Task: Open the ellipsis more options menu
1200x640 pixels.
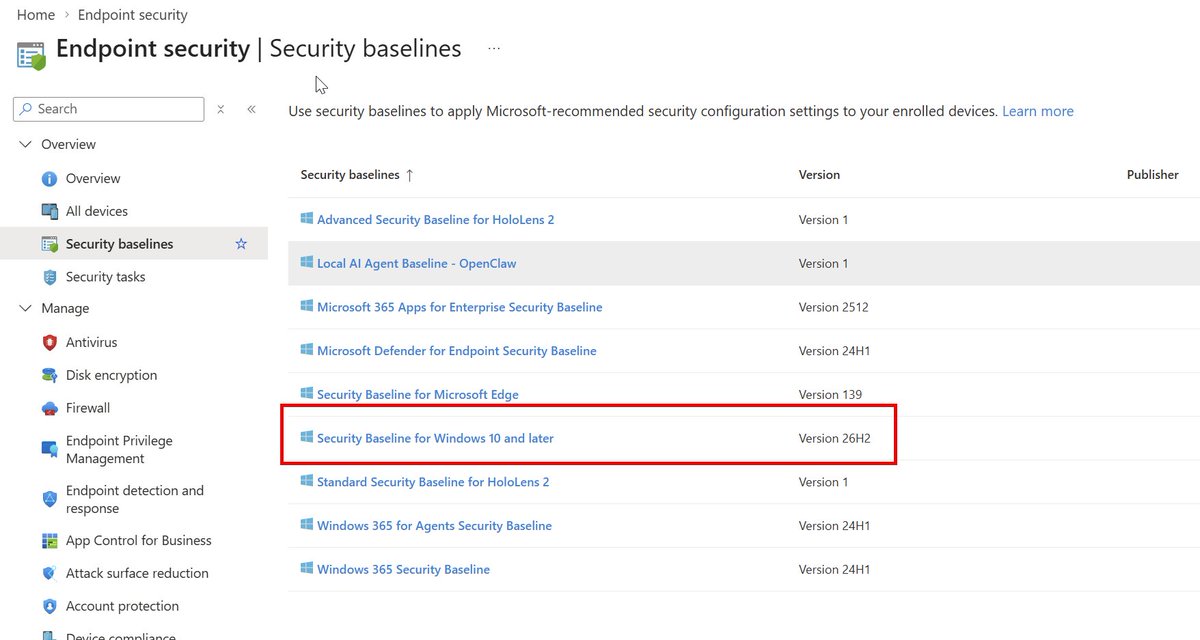Action: coord(494,48)
